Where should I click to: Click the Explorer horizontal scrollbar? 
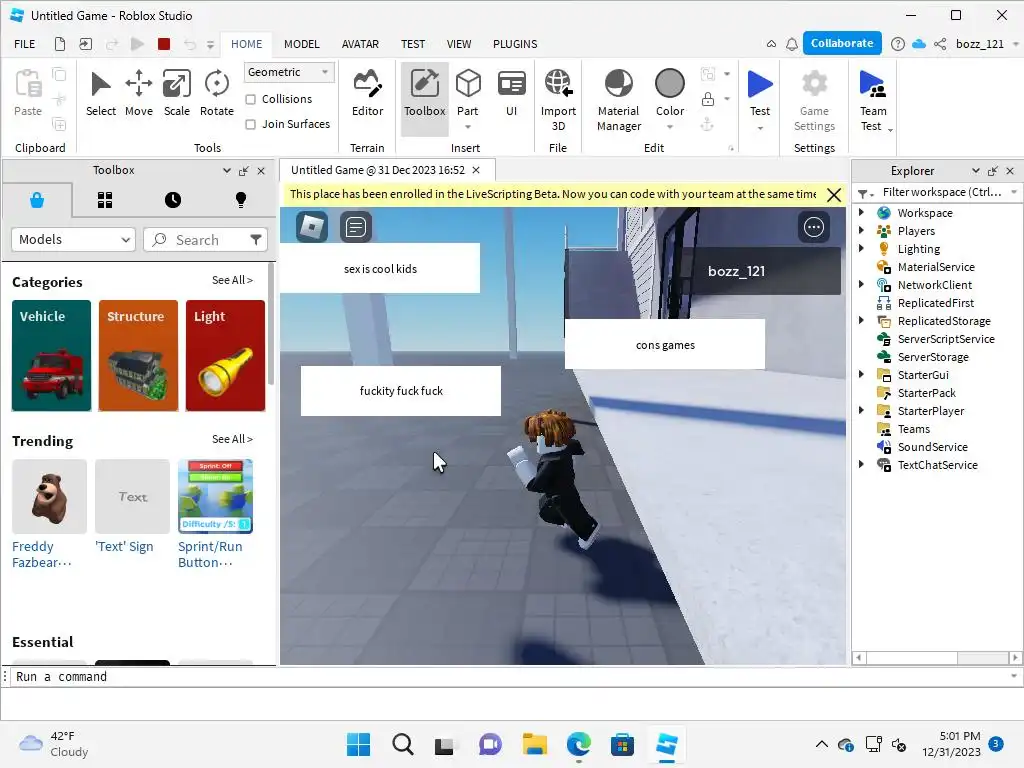937,658
